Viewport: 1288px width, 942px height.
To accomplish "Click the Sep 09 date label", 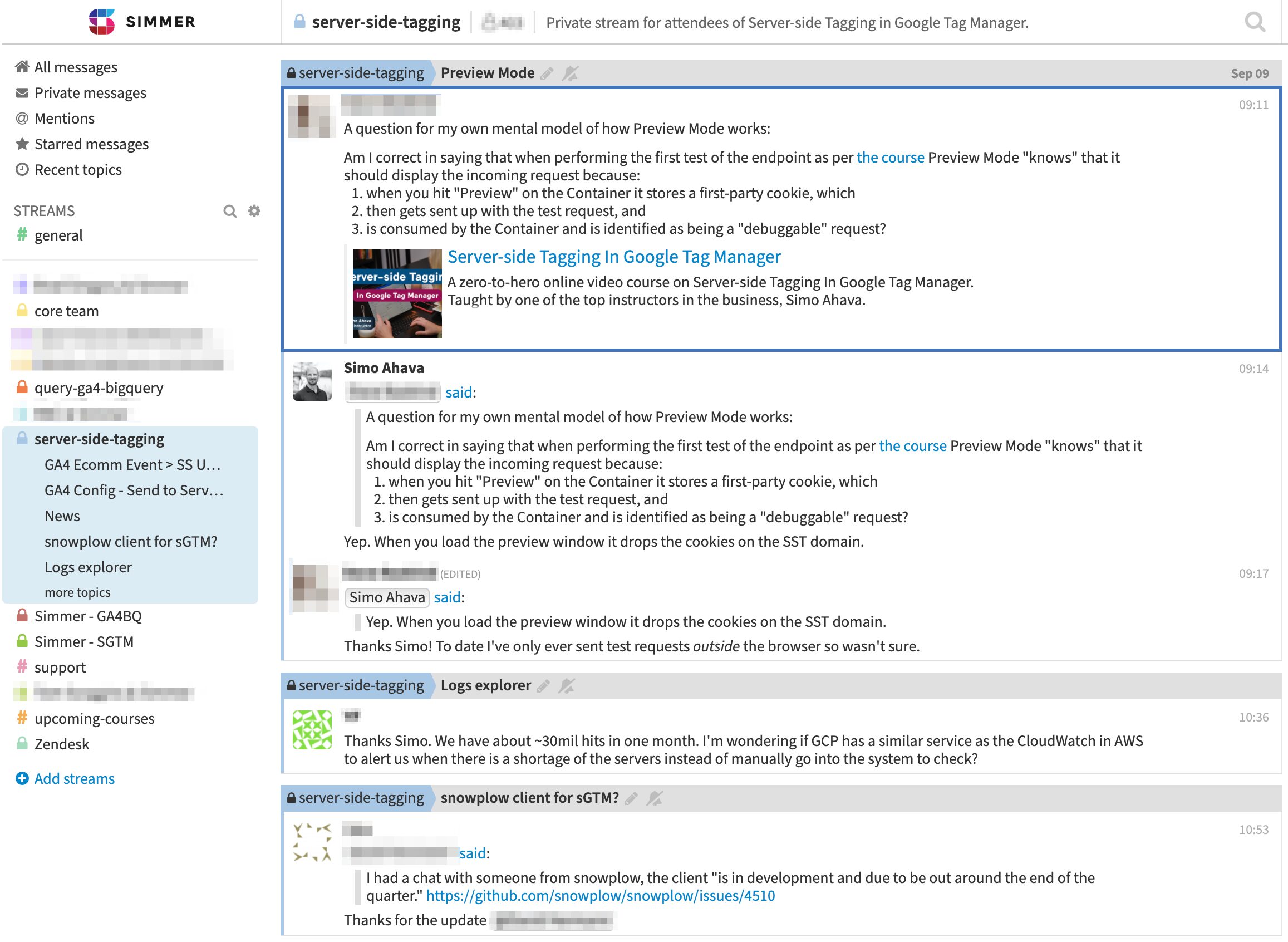I will click(x=1249, y=74).
